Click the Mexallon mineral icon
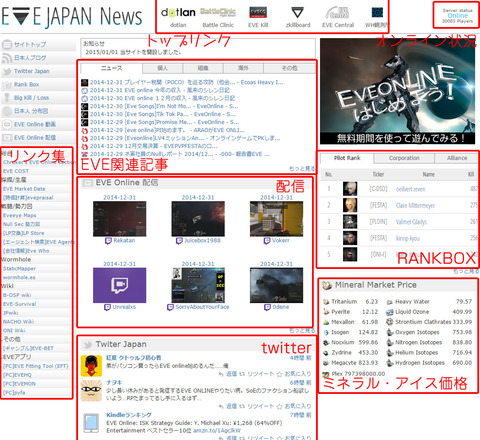 point(326,322)
